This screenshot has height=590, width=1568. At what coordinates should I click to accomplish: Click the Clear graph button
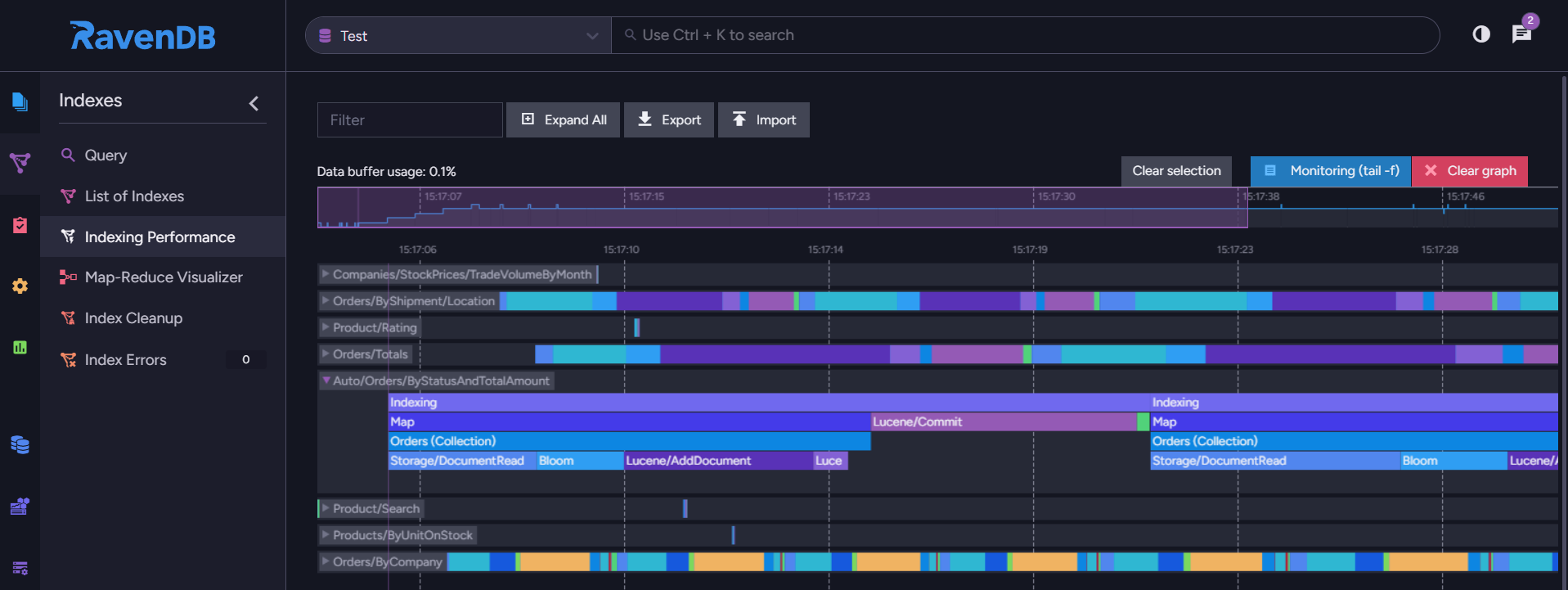pyautogui.click(x=1470, y=171)
